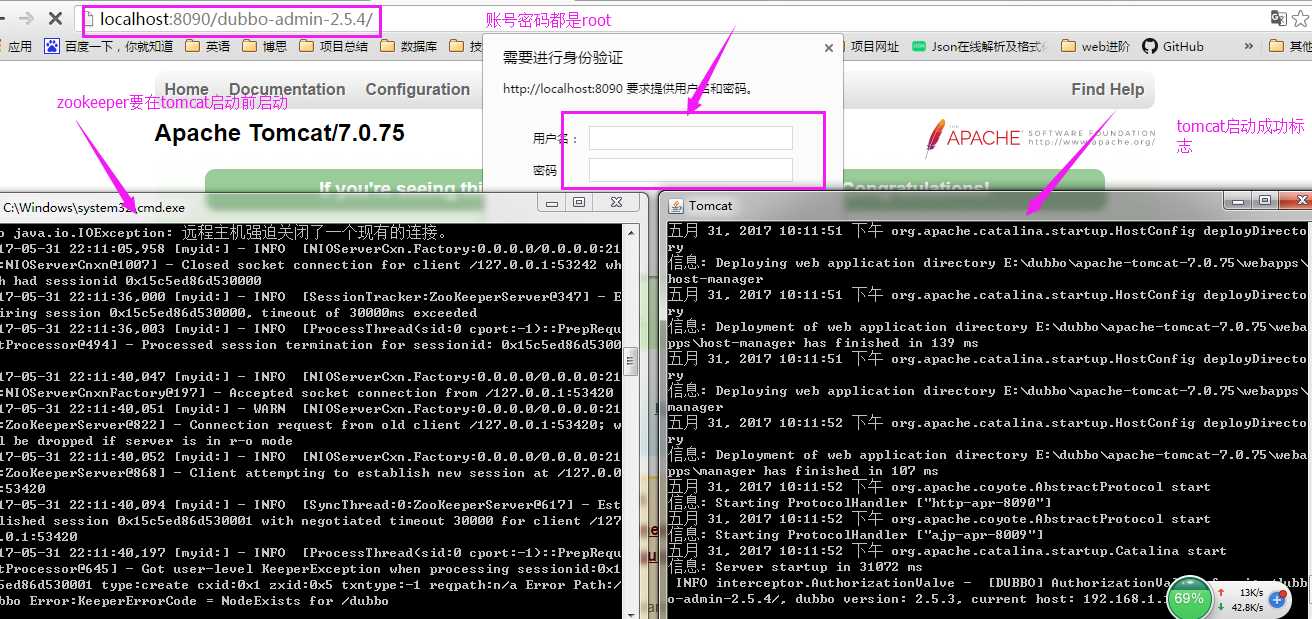Screen dimensions: 1312x619
Task: Click the cmd.exe scrollbar thumb
Action: click(631, 360)
